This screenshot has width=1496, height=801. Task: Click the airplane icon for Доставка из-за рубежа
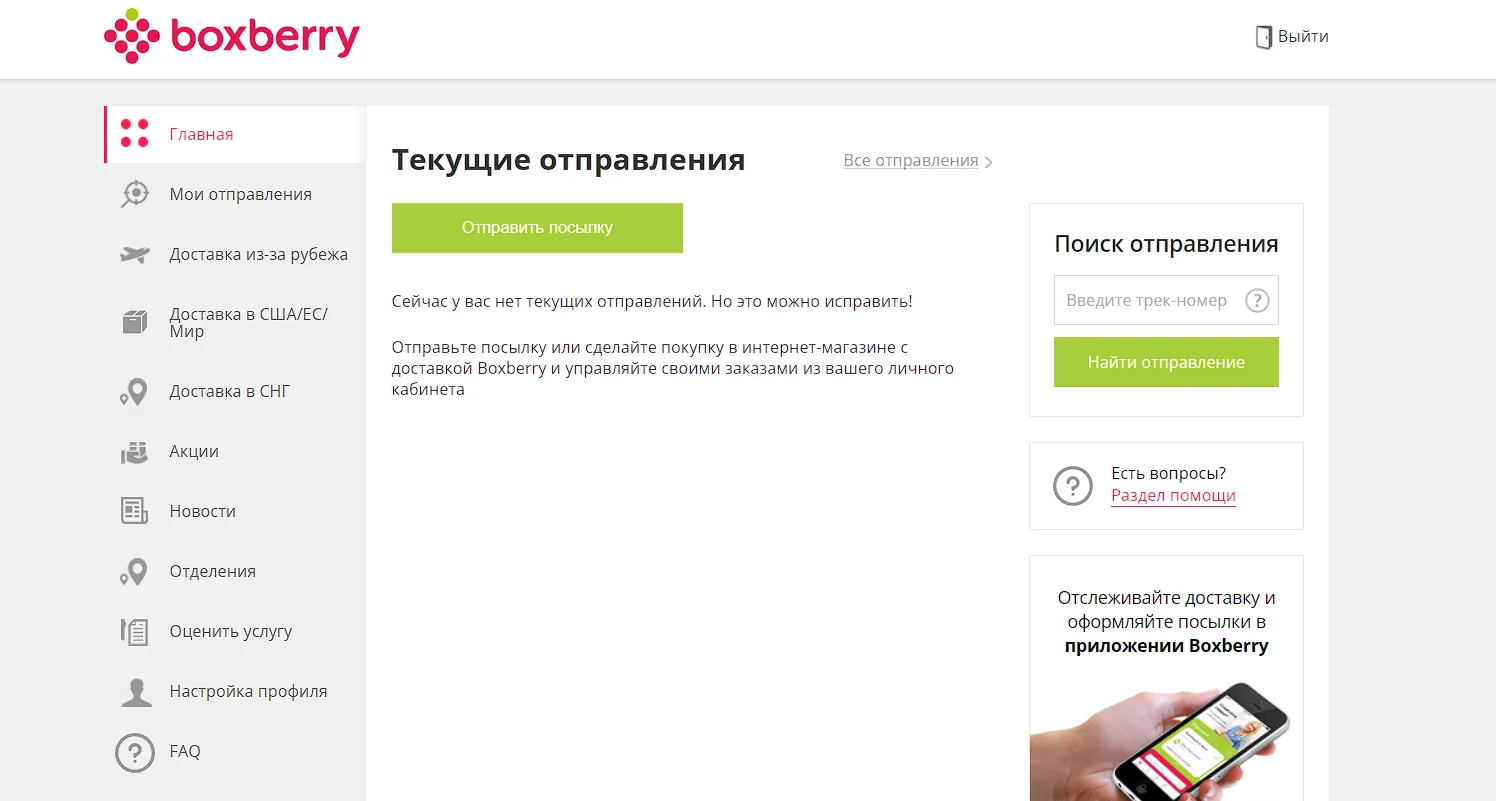click(x=134, y=255)
